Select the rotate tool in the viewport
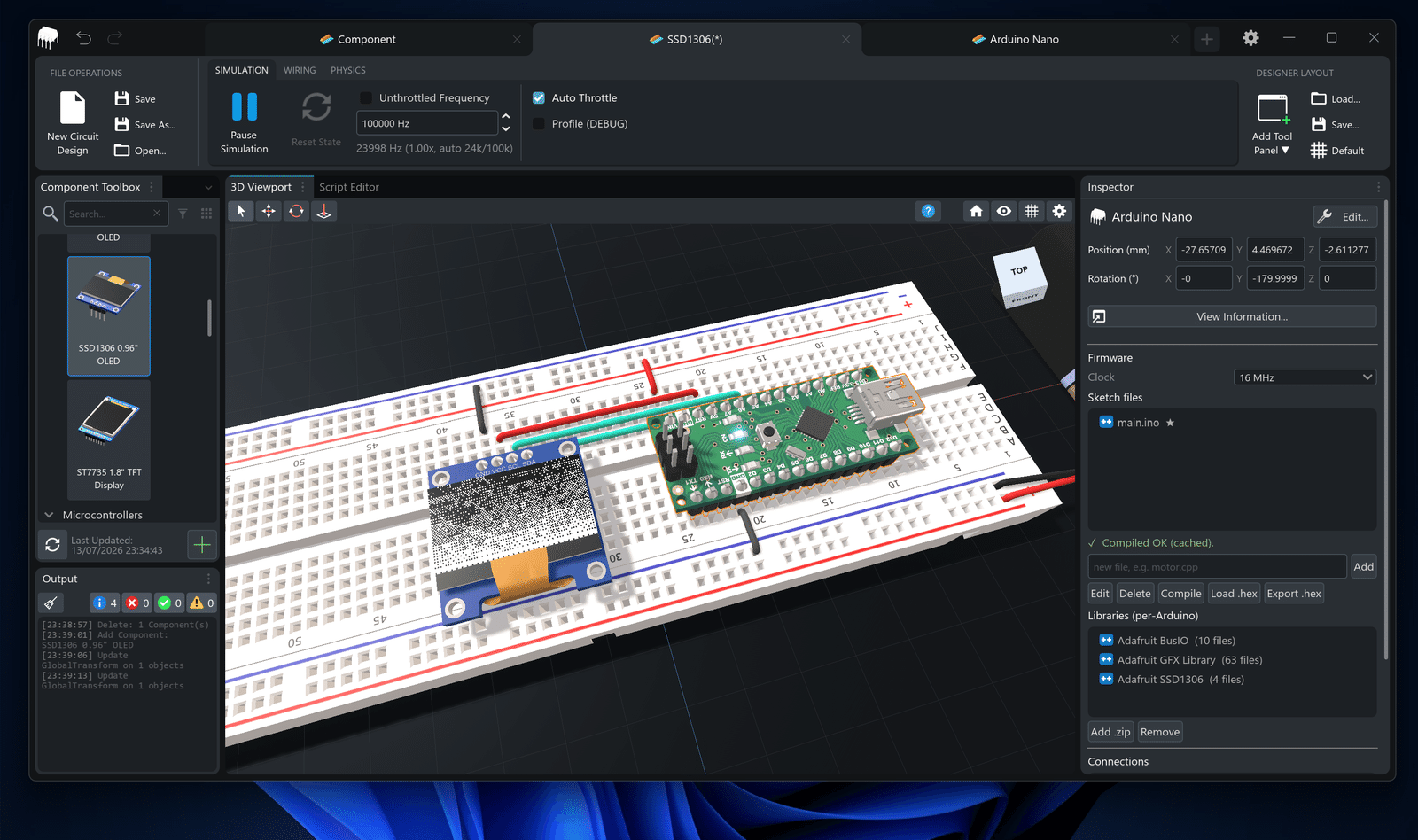This screenshot has height=840, width=1418. pyautogui.click(x=296, y=211)
